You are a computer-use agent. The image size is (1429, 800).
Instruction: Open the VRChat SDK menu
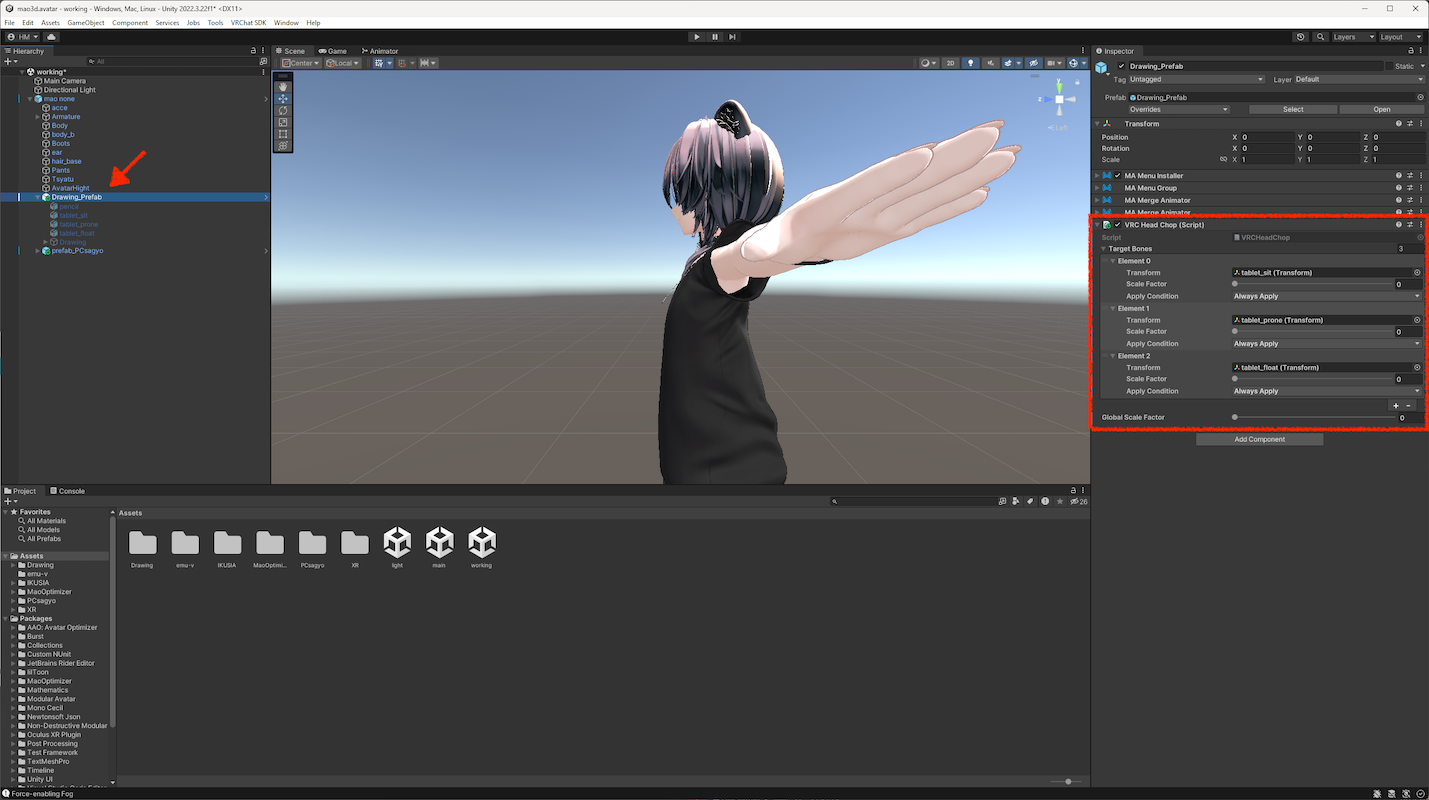pyautogui.click(x=248, y=22)
